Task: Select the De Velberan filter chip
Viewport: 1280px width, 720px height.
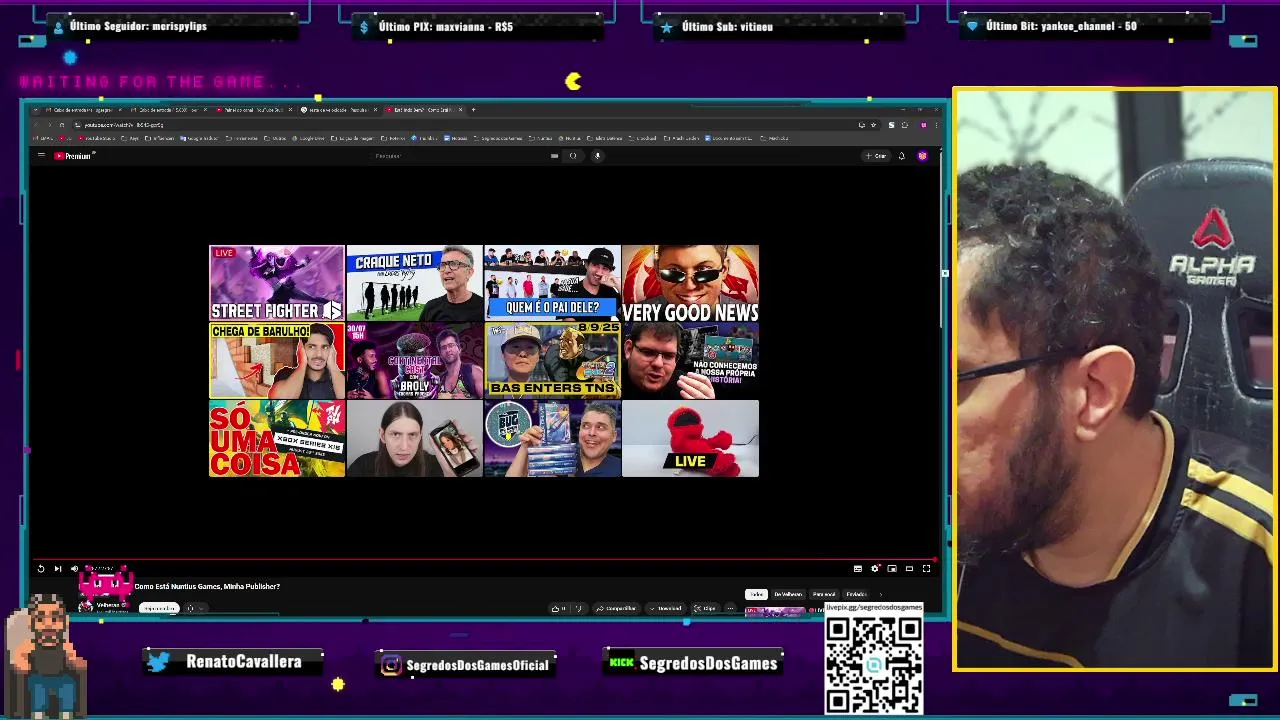Action: [788, 594]
